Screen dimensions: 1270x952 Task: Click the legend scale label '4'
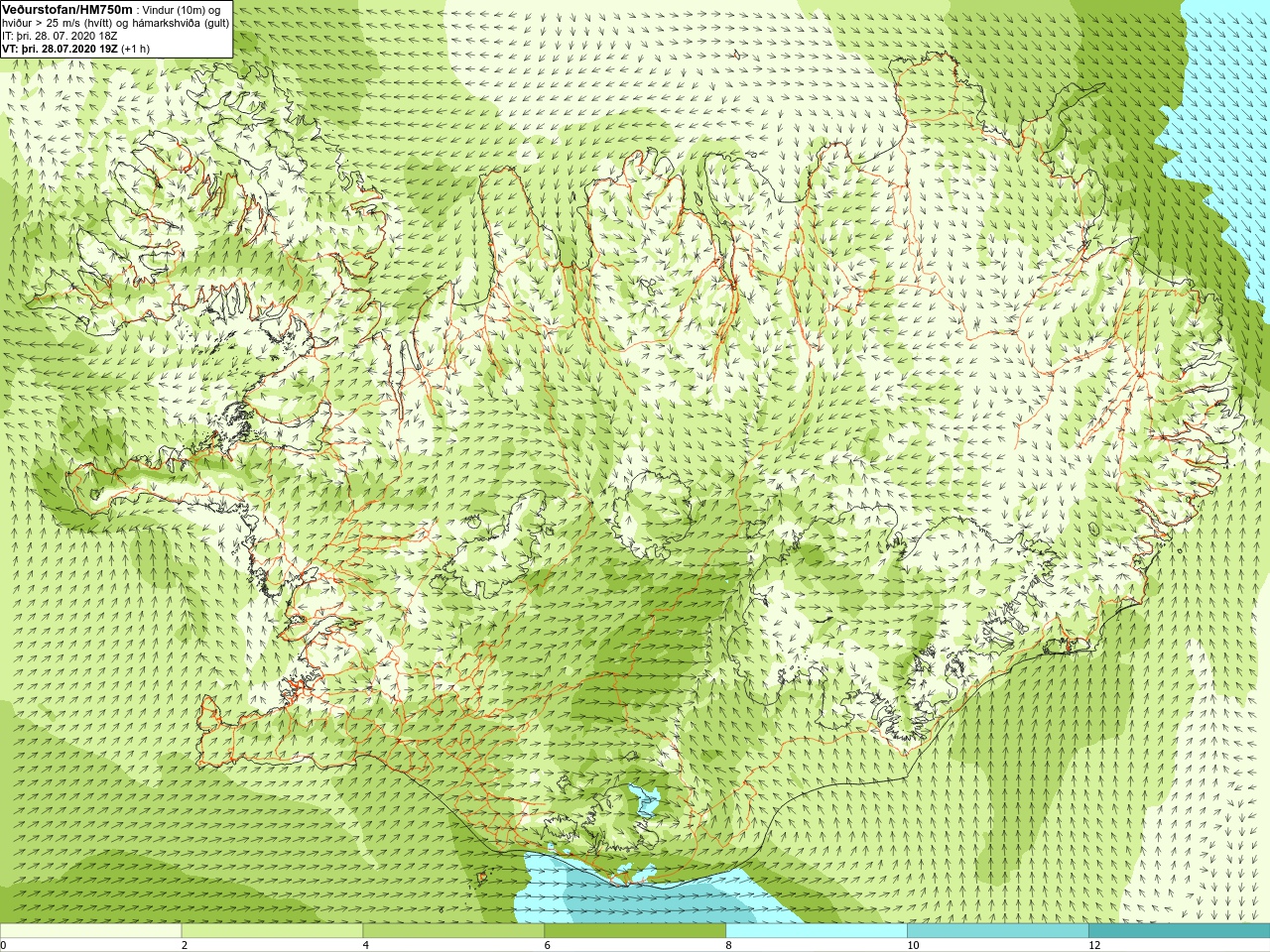366,945
